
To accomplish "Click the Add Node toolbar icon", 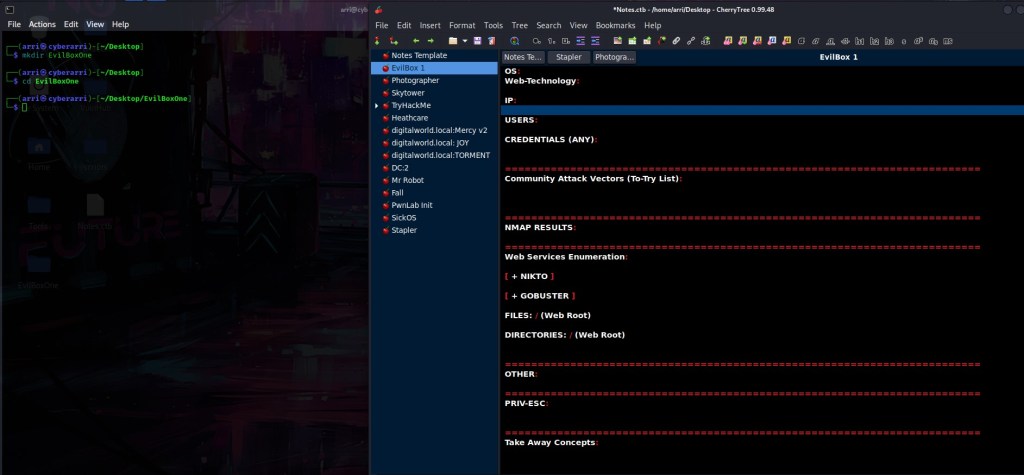I will pyautogui.click(x=377, y=41).
